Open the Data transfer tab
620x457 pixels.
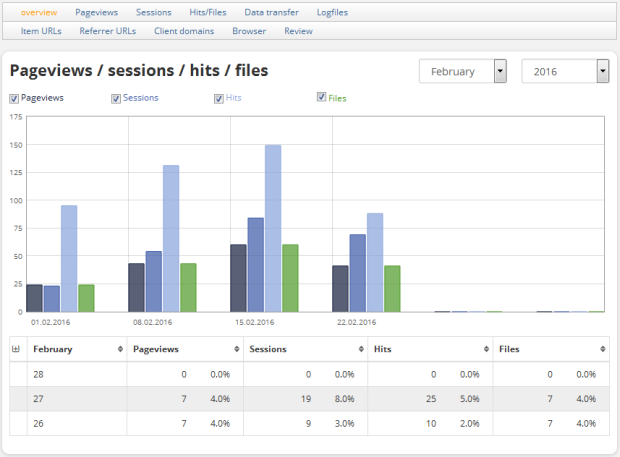tap(270, 12)
